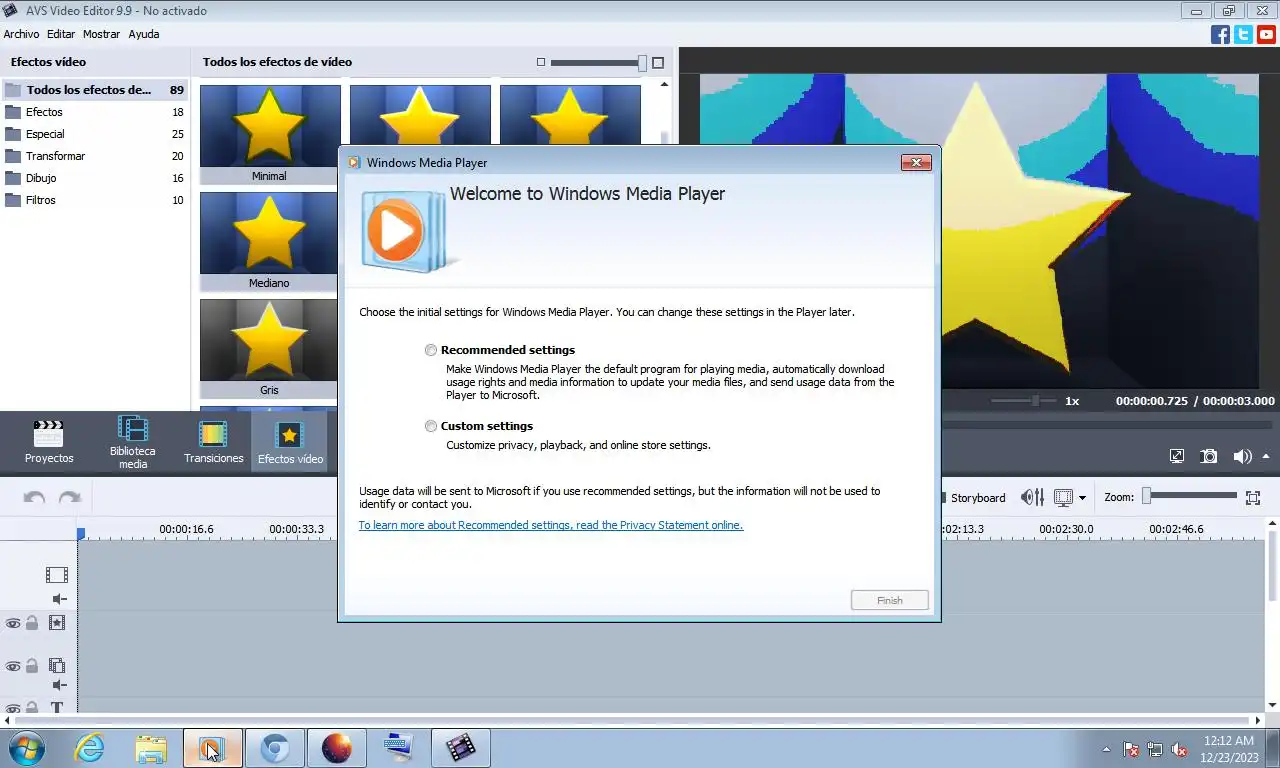Select the Recommended settings radio button
This screenshot has width=1280, height=768.
coord(431,350)
